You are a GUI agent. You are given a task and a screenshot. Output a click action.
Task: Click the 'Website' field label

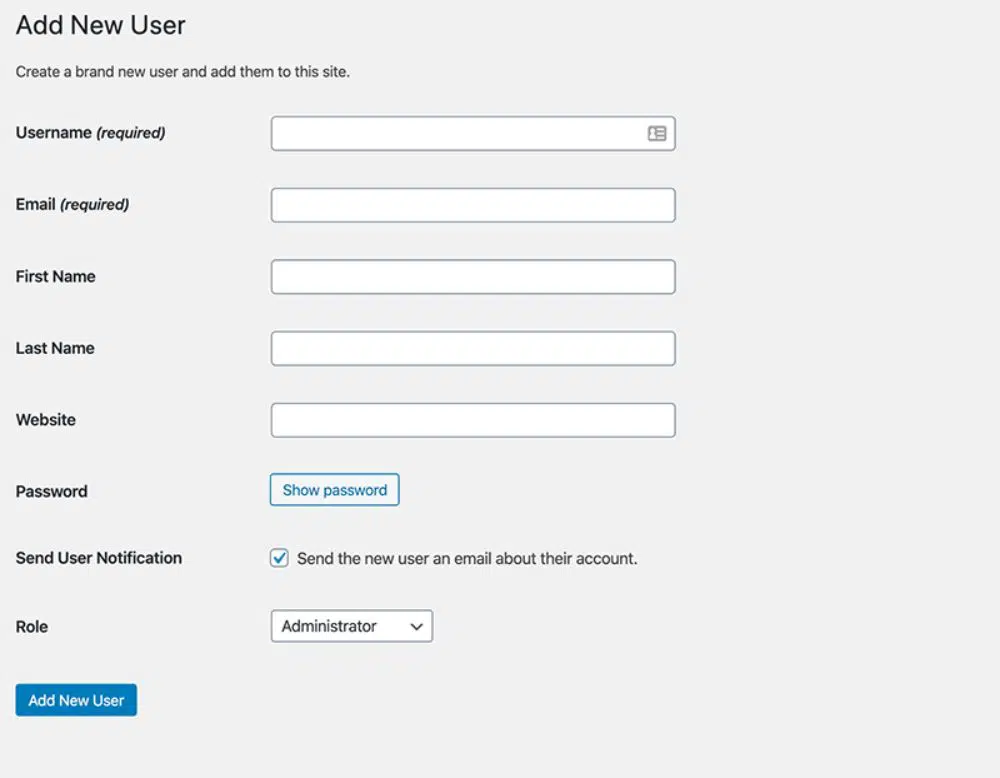coord(46,420)
